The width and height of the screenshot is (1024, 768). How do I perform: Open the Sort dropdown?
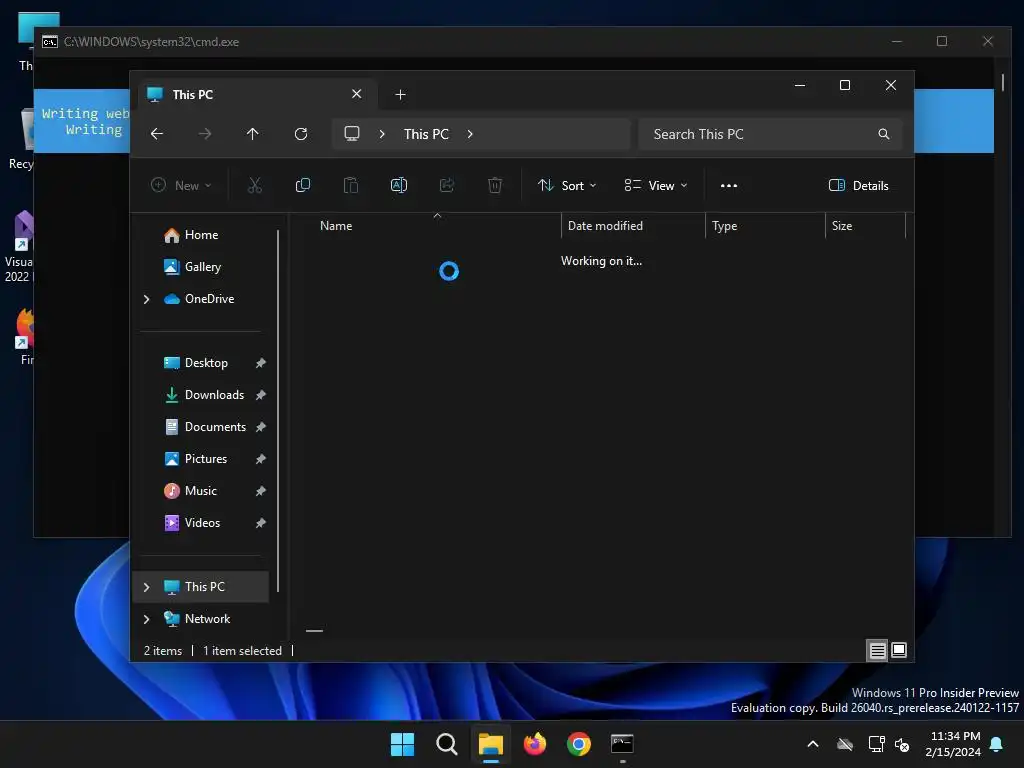pyautogui.click(x=567, y=185)
